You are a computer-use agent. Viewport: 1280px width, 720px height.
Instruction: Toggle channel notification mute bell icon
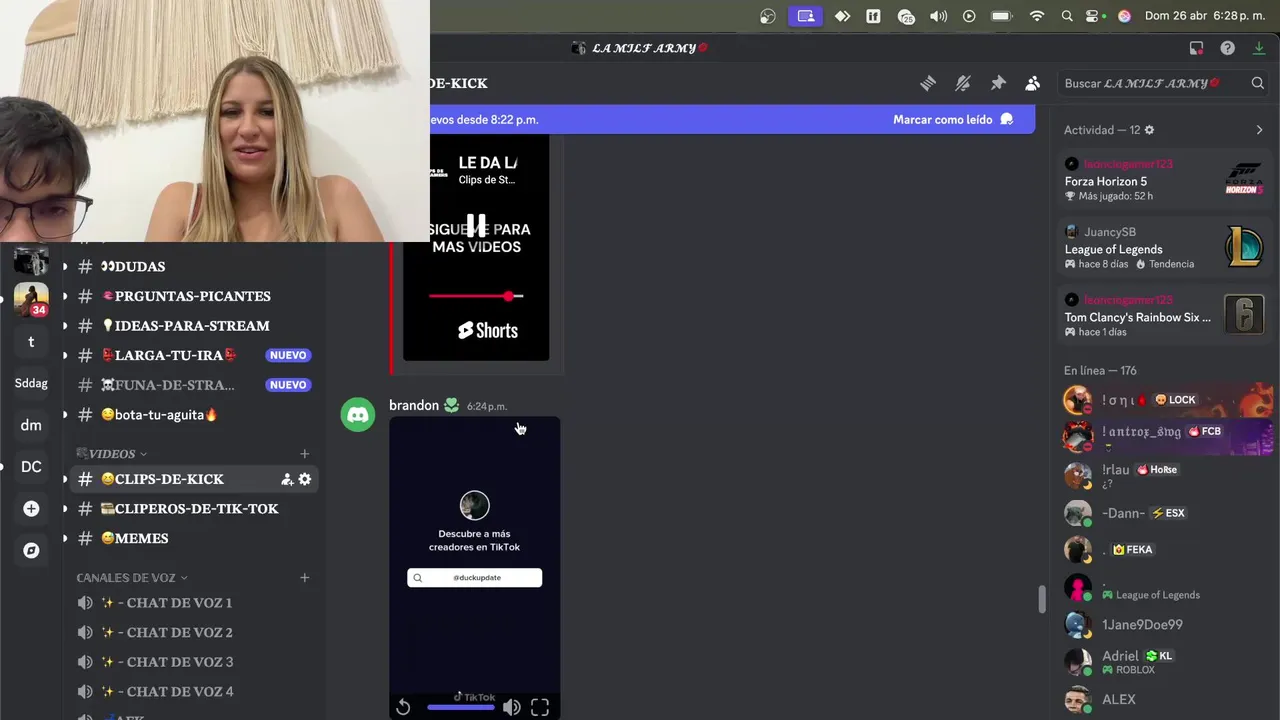pyautogui.click(x=963, y=83)
